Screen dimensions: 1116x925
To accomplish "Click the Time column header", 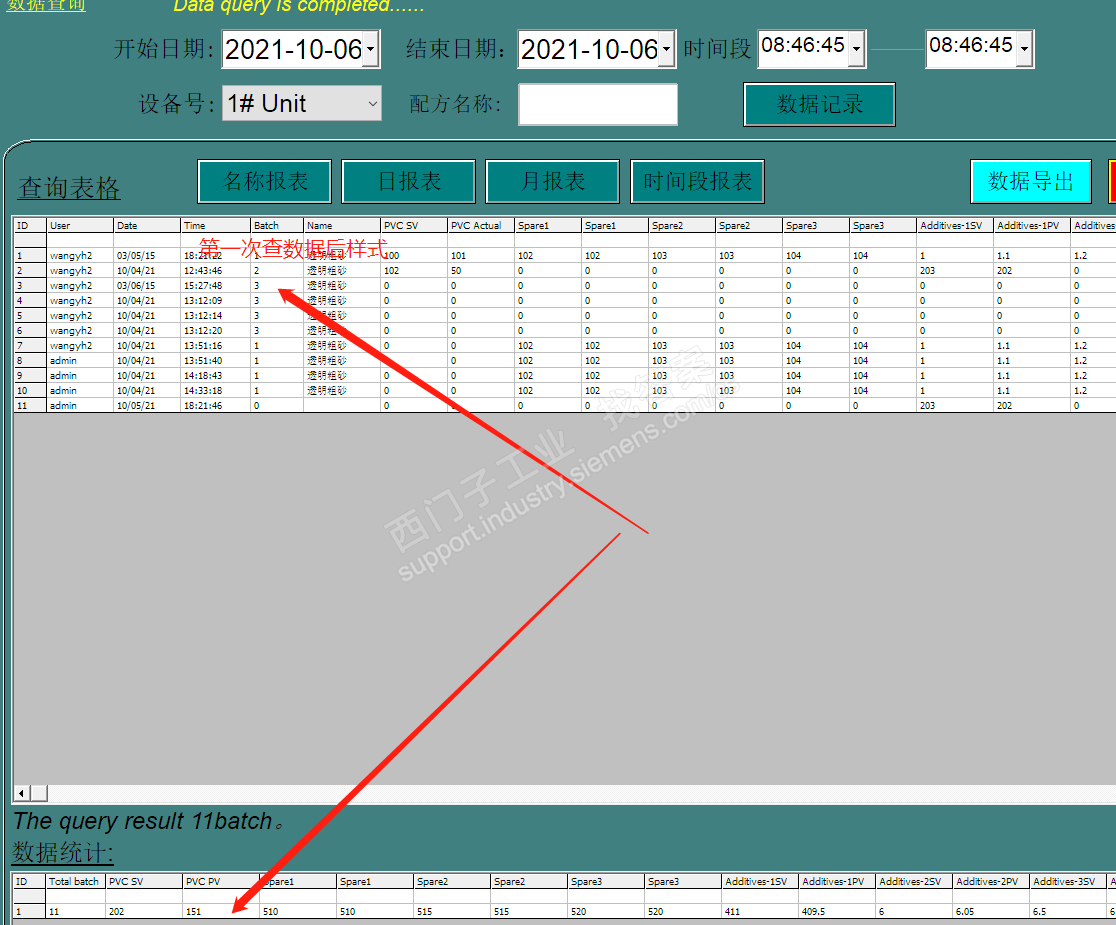I will click(x=215, y=226).
